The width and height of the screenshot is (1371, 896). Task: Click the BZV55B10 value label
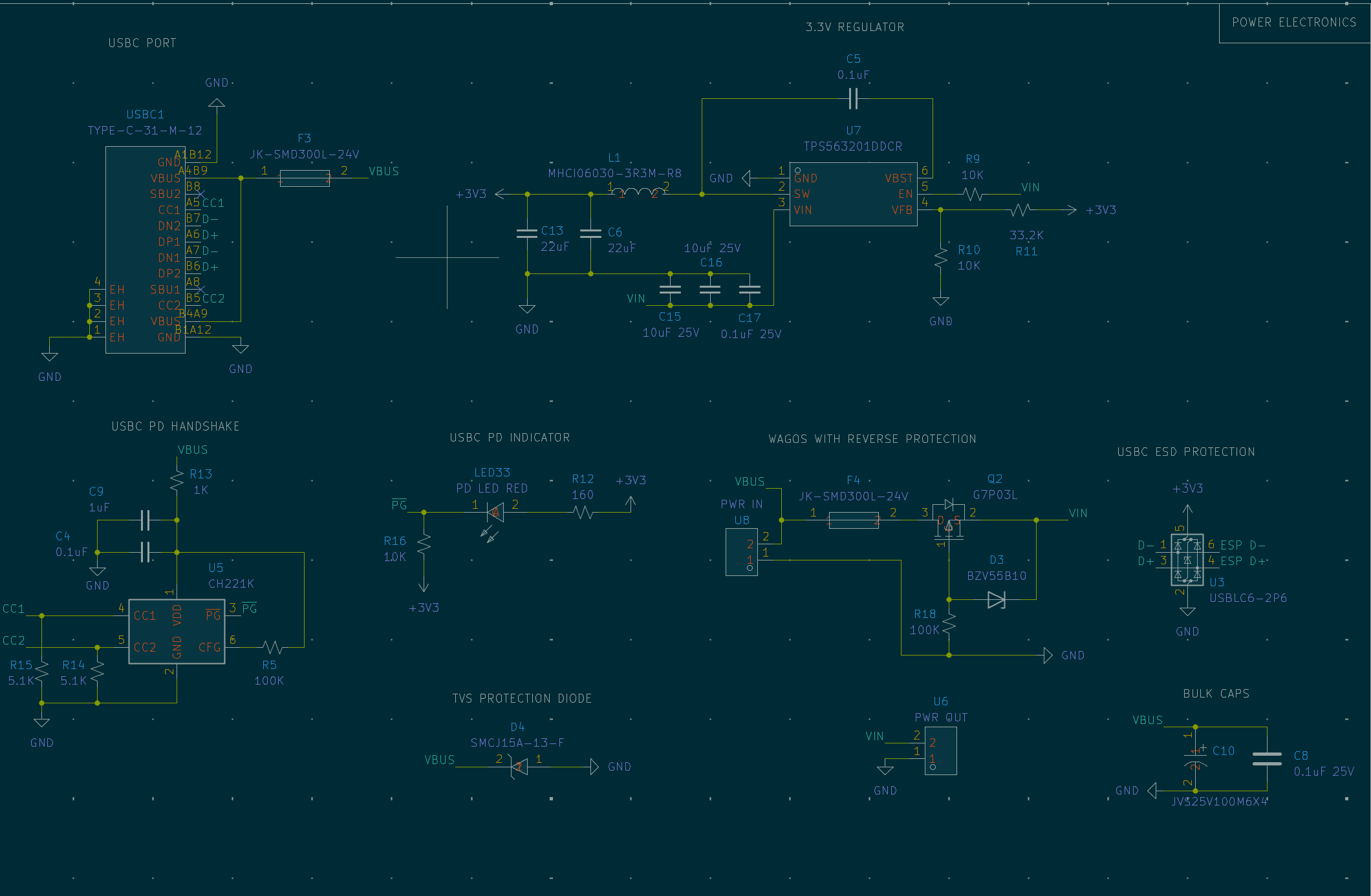tap(997, 576)
